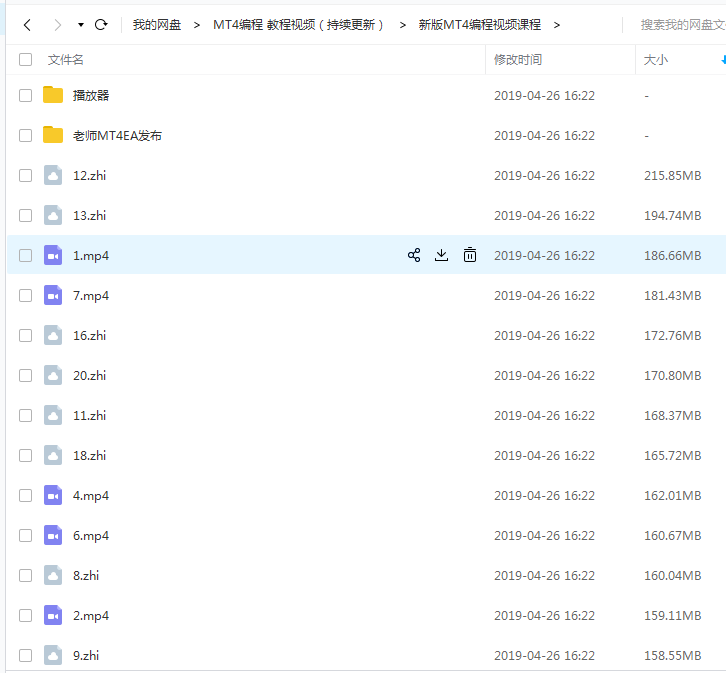Tick the checkbox for 1.mp4

click(25, 255)
